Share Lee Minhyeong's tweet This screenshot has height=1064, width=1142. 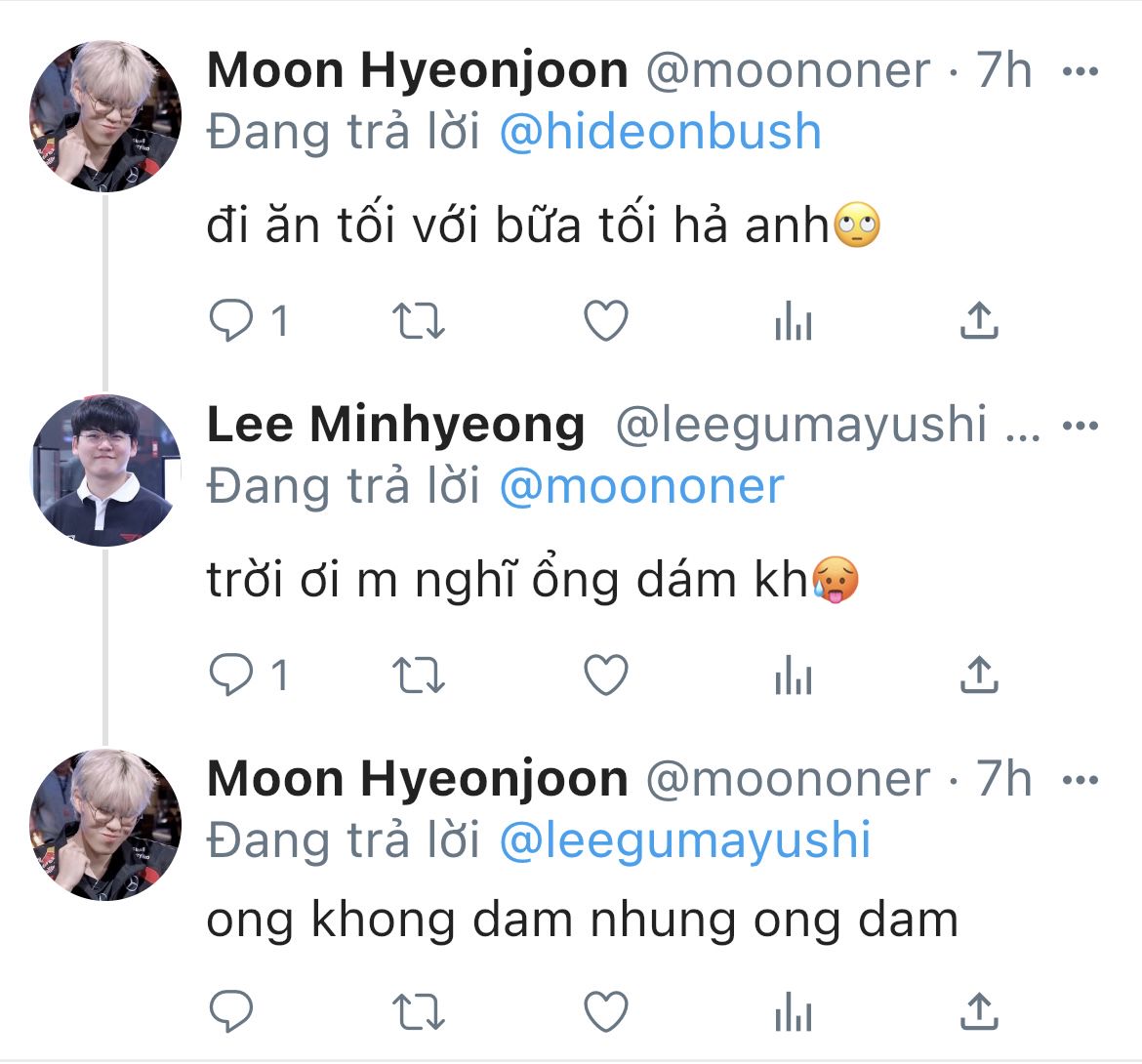point(979,675)
